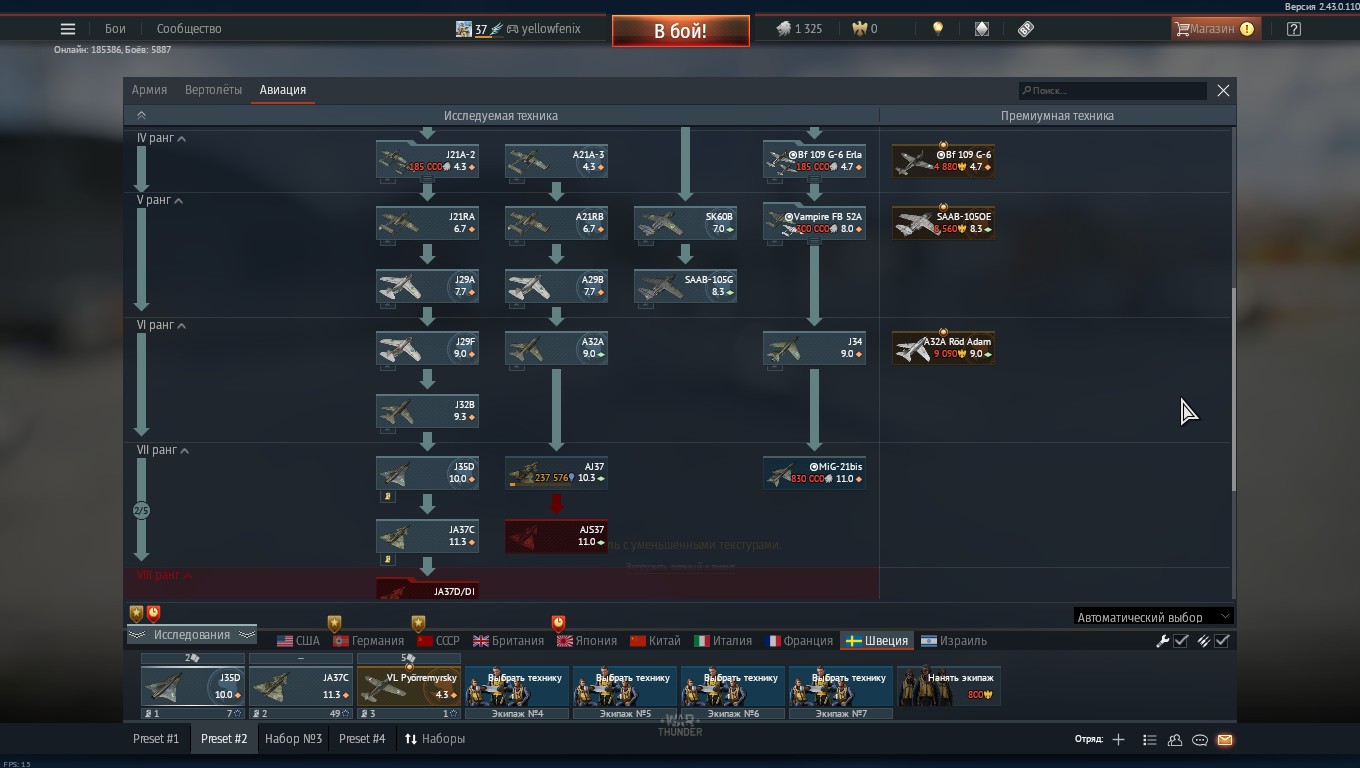Add squad member with plus icon
Viewport: 1360px width, 768px height.
(x=1118, y=740)
